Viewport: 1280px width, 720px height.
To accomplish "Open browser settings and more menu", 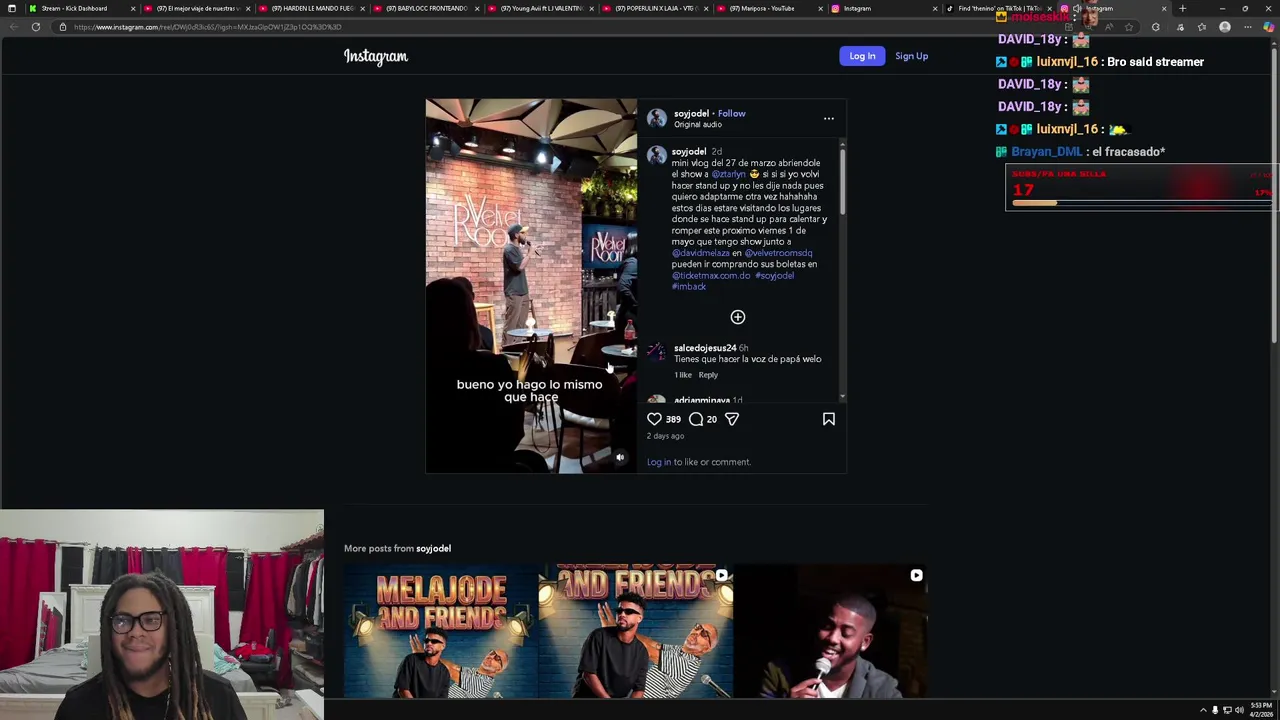I will point(1247,27).
